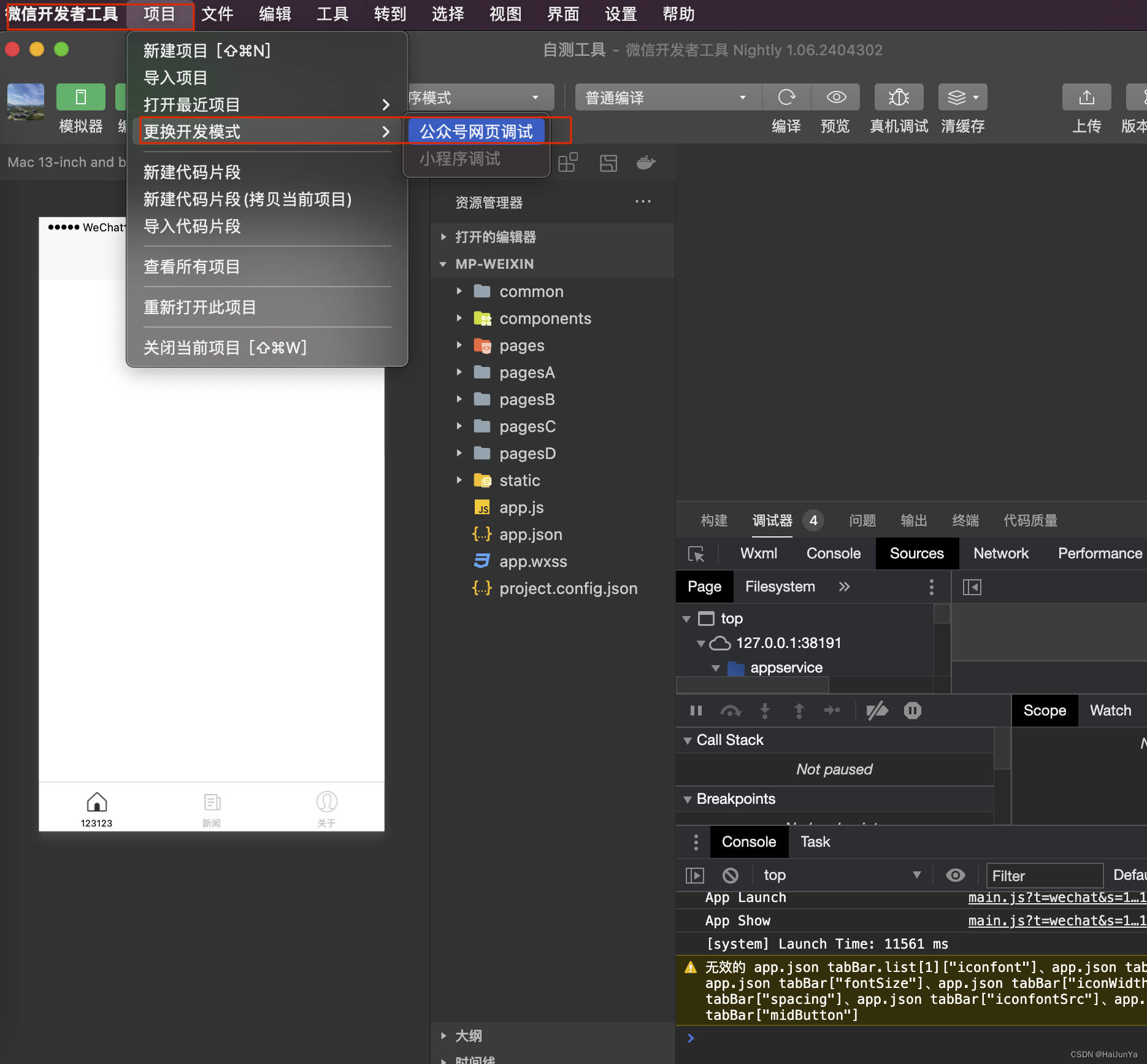Select 公众号网页调试 submenu item
This screenshot has height=1064, width=1147.
(477, 131)
